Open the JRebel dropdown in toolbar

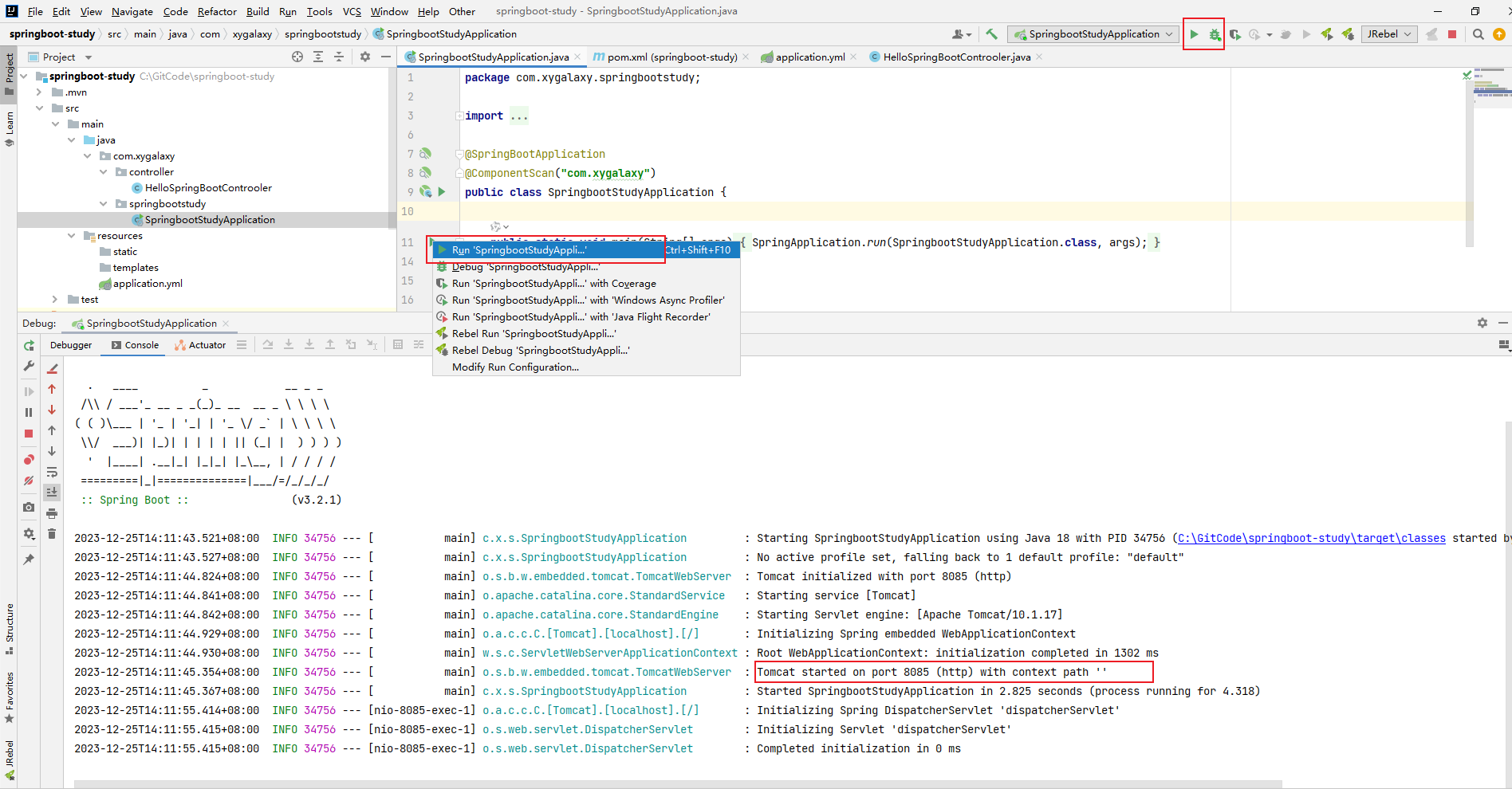click(1388, 34)
